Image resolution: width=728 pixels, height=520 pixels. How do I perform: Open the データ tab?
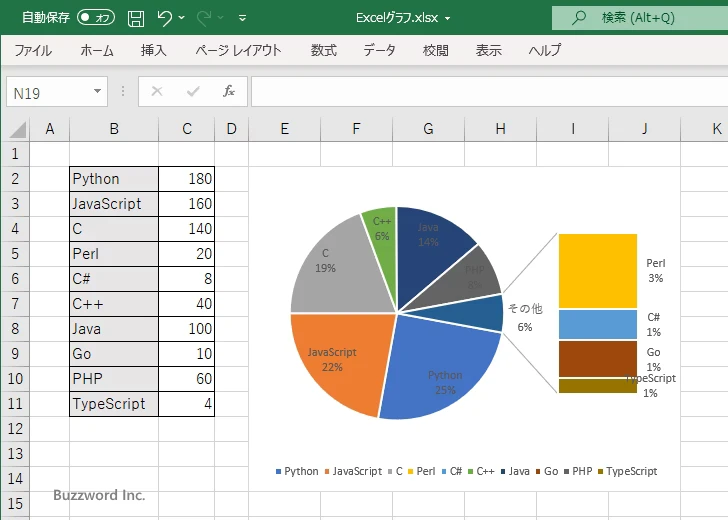(x=379, y=50)
